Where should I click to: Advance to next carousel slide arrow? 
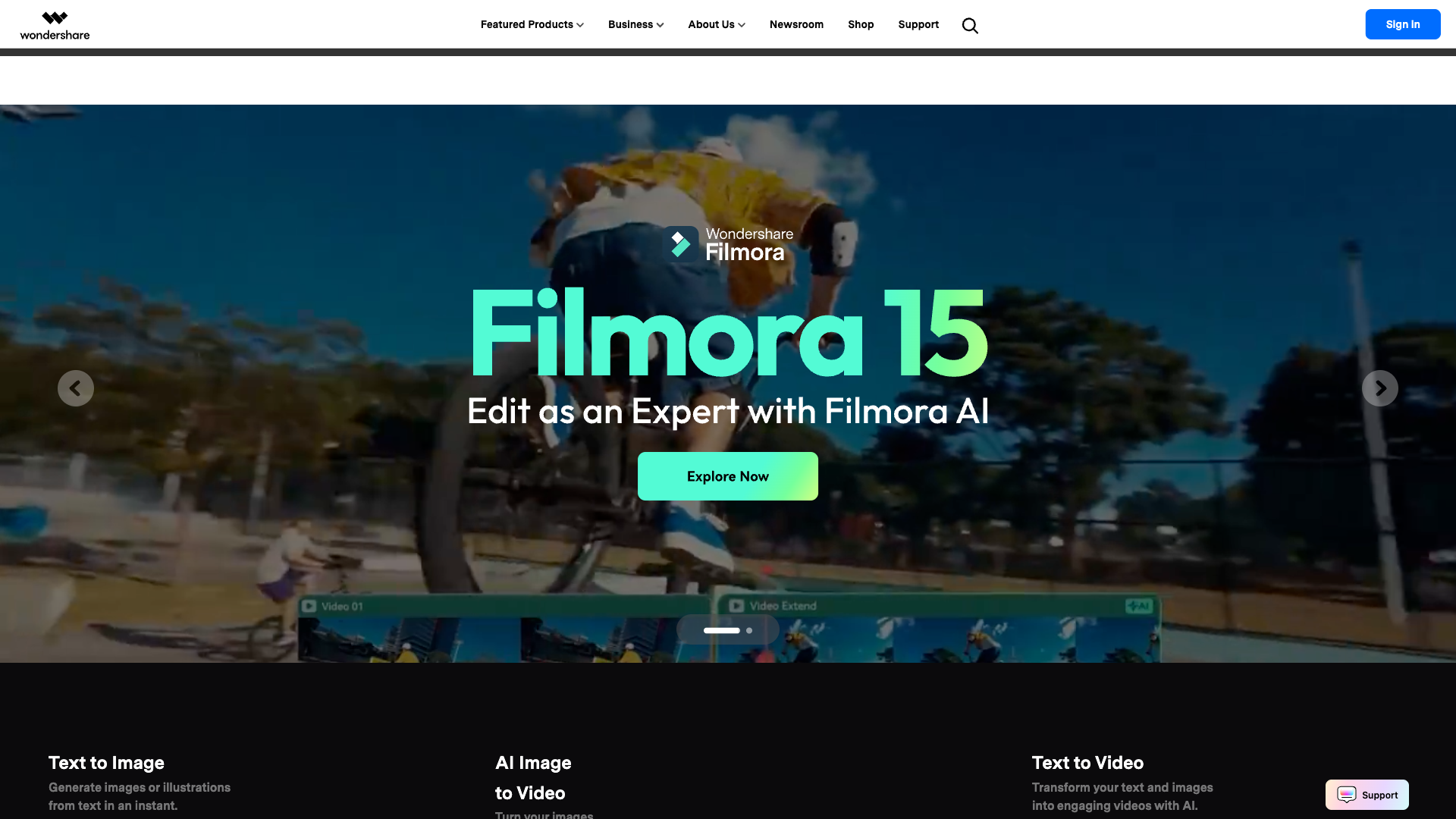tap(1379, 388)
